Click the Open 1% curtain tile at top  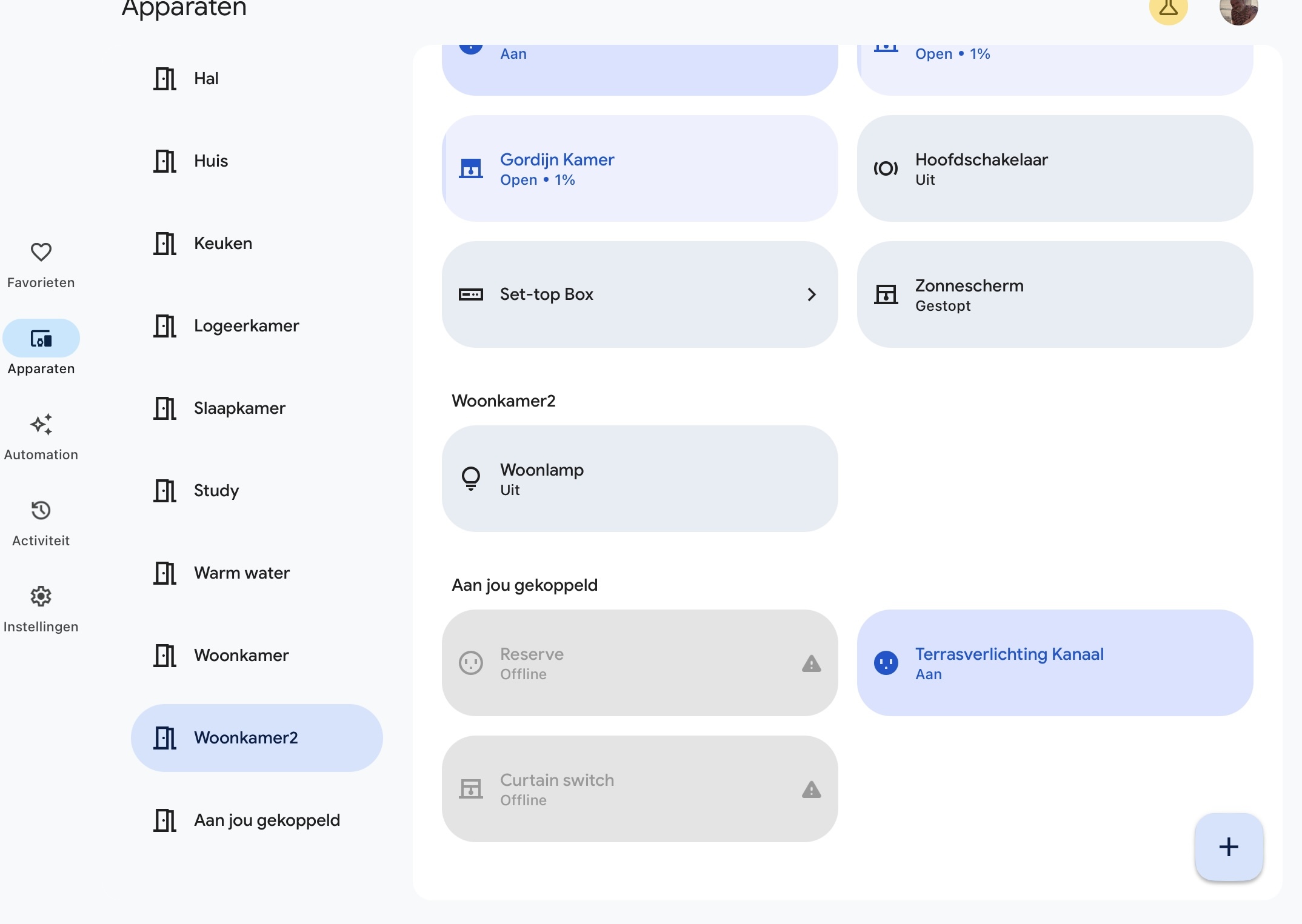click(x=1055, y=69)
